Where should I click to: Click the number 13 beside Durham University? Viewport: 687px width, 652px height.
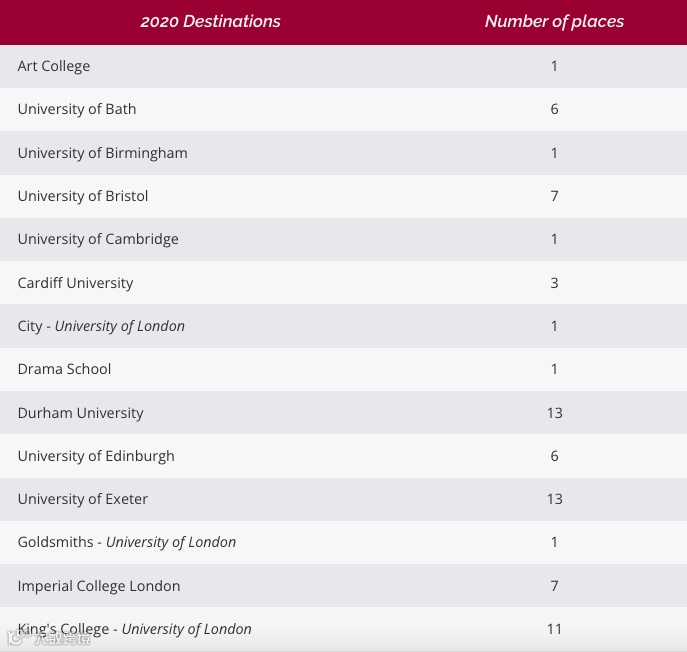click(x=555, y=413)
